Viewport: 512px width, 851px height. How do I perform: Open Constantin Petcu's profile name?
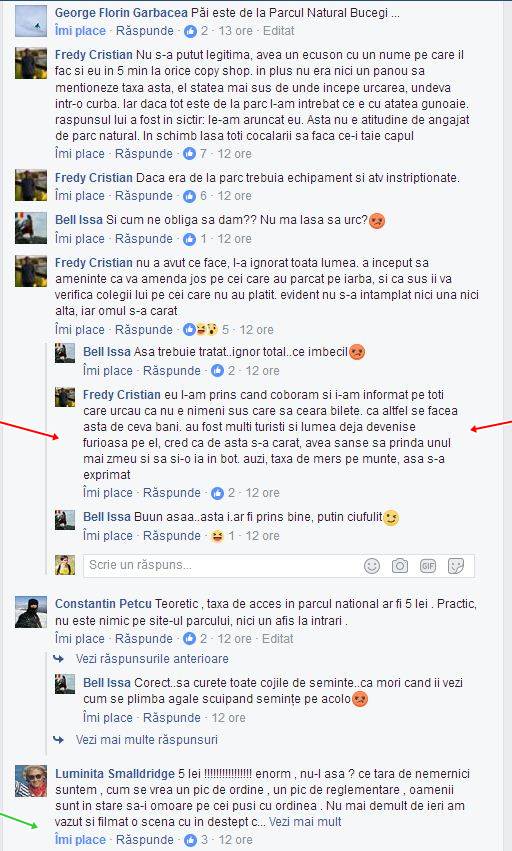click(103, 604)
